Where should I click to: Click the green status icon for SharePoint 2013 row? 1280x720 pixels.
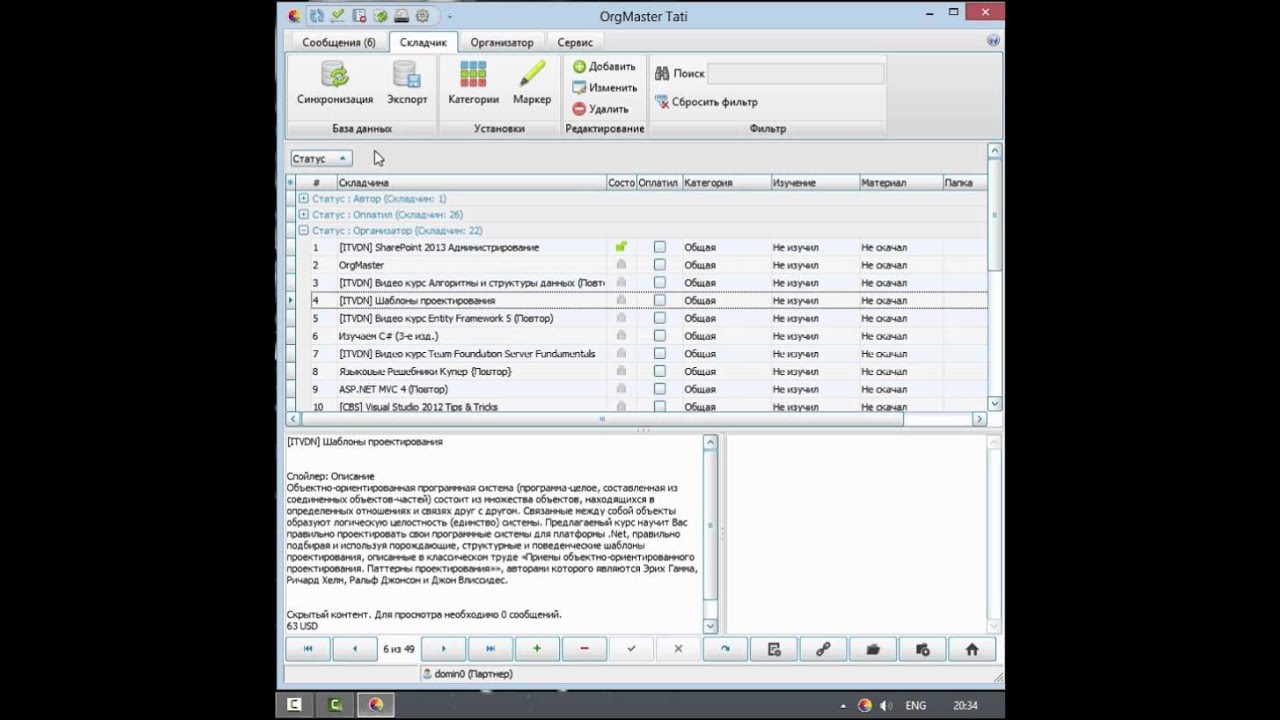621,246
